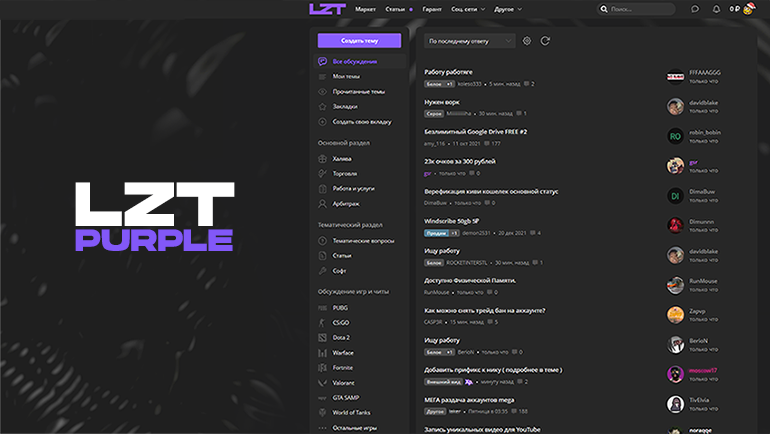
Task: Open GTA SAMP forum icon
Action: tap(322, 398)
